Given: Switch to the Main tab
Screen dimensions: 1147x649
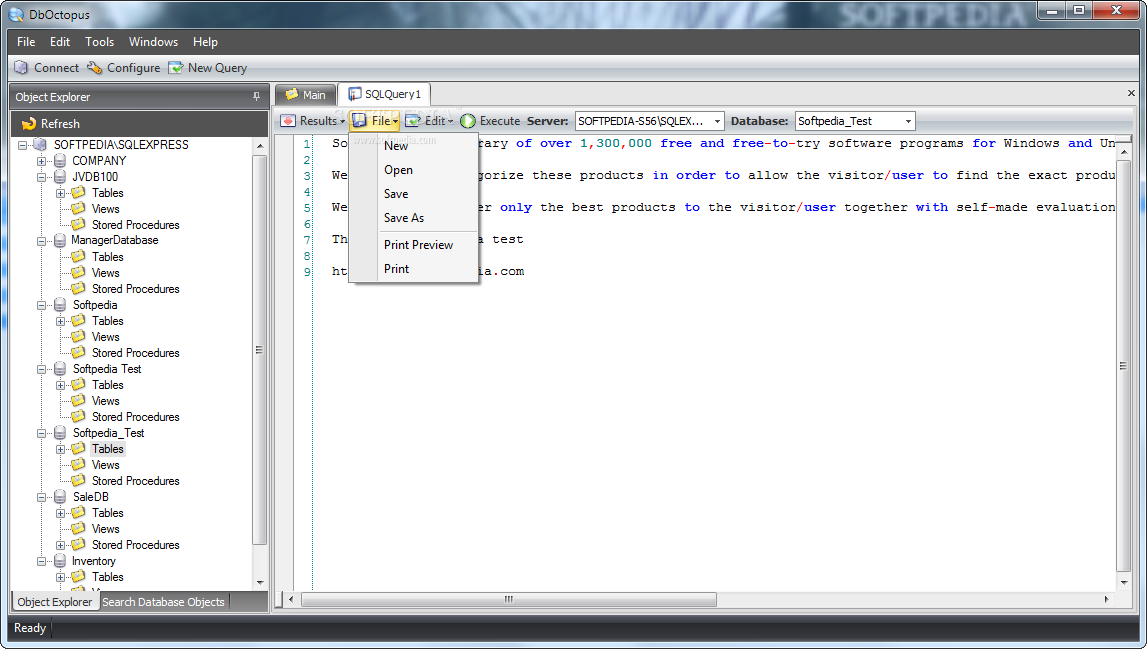Looking at the screenshot, I should [x=306, y=94].
